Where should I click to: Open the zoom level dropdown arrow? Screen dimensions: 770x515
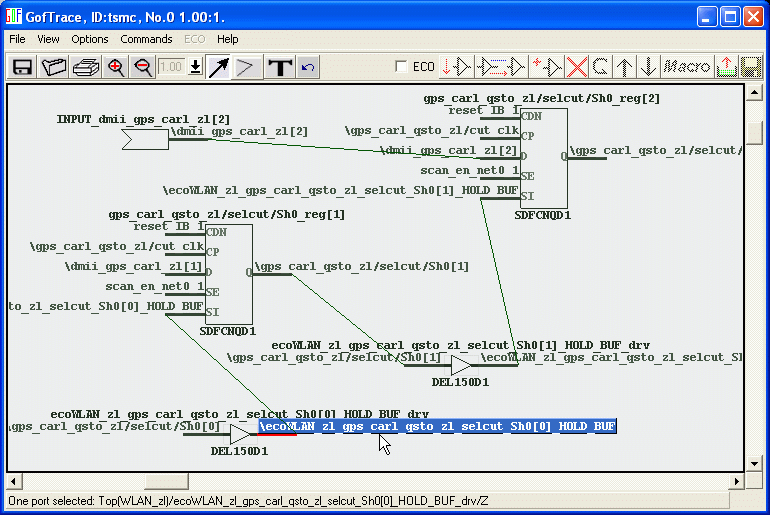coord(195,67)
